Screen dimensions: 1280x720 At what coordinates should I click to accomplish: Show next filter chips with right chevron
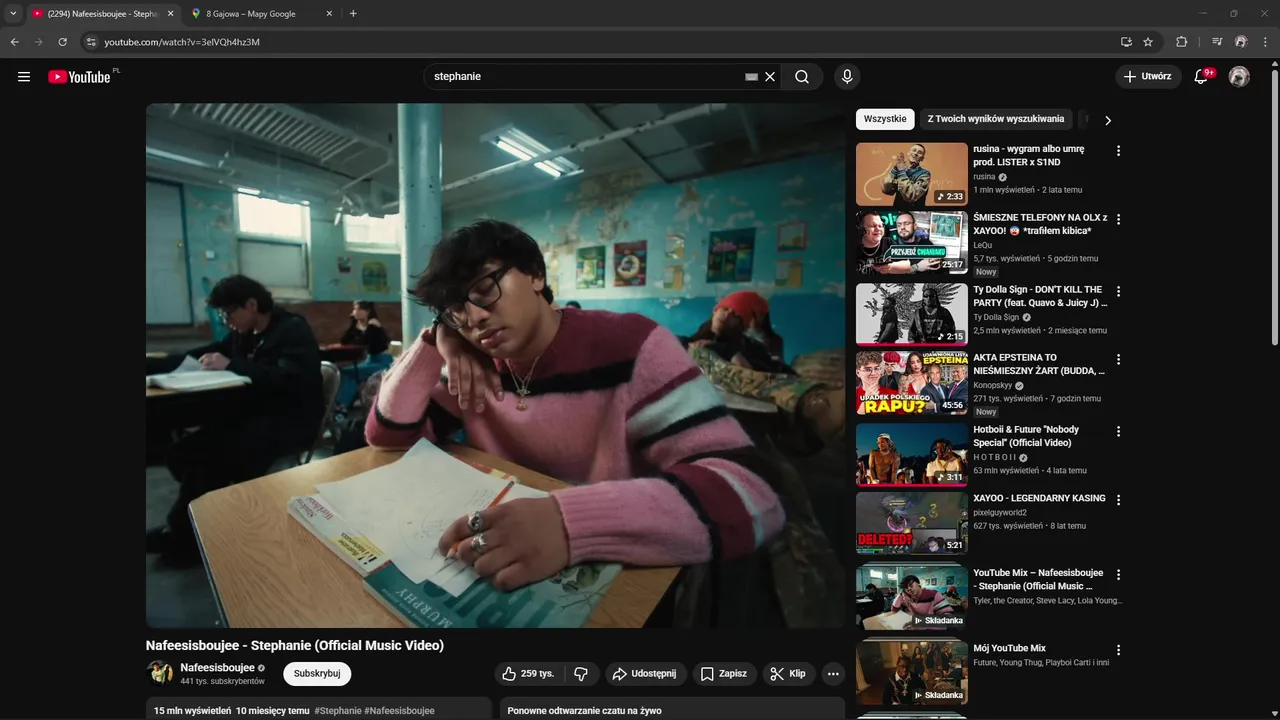click(1107, 120)
